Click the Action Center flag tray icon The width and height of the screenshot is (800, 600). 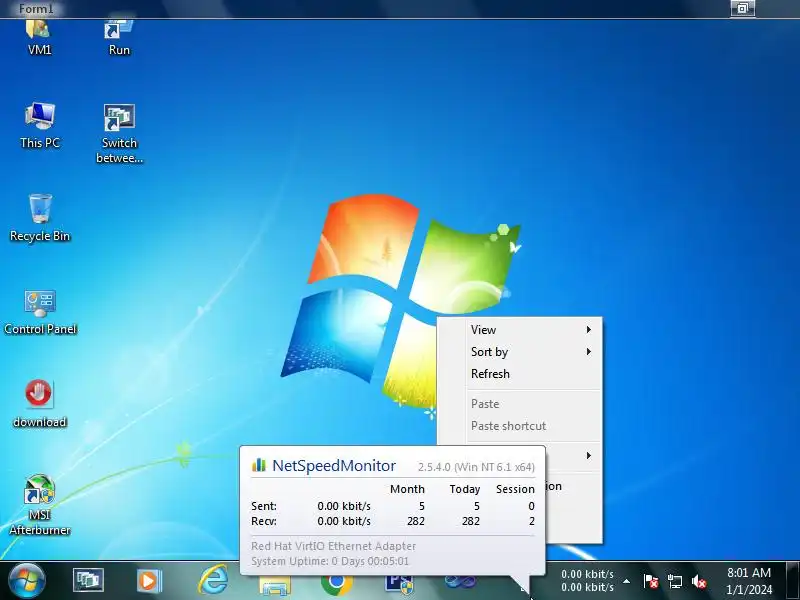click(x=651, y=581)
